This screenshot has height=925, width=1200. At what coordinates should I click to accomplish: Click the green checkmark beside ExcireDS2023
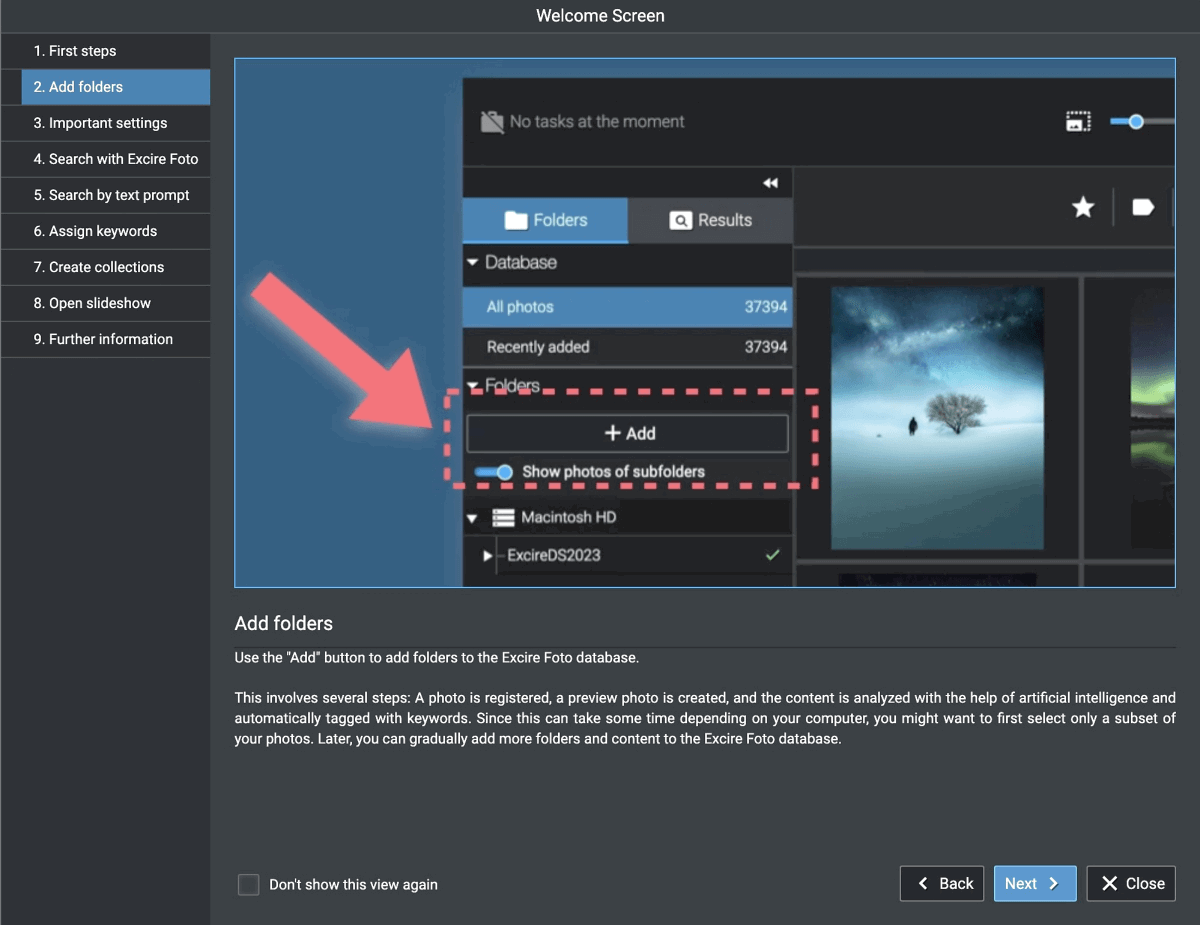pyautogui.click(x=772, y=554)
